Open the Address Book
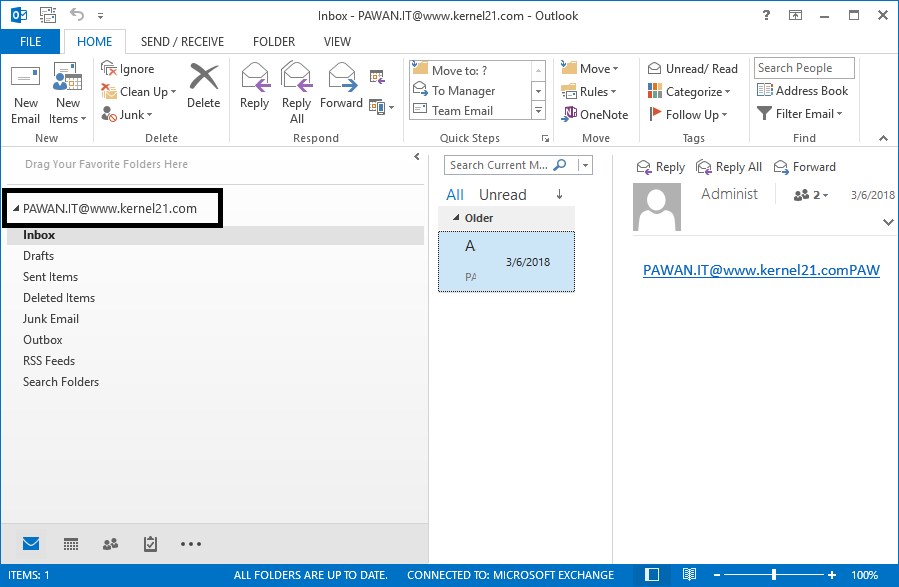Viewport: 899px width, 587px height. (802, 91)
